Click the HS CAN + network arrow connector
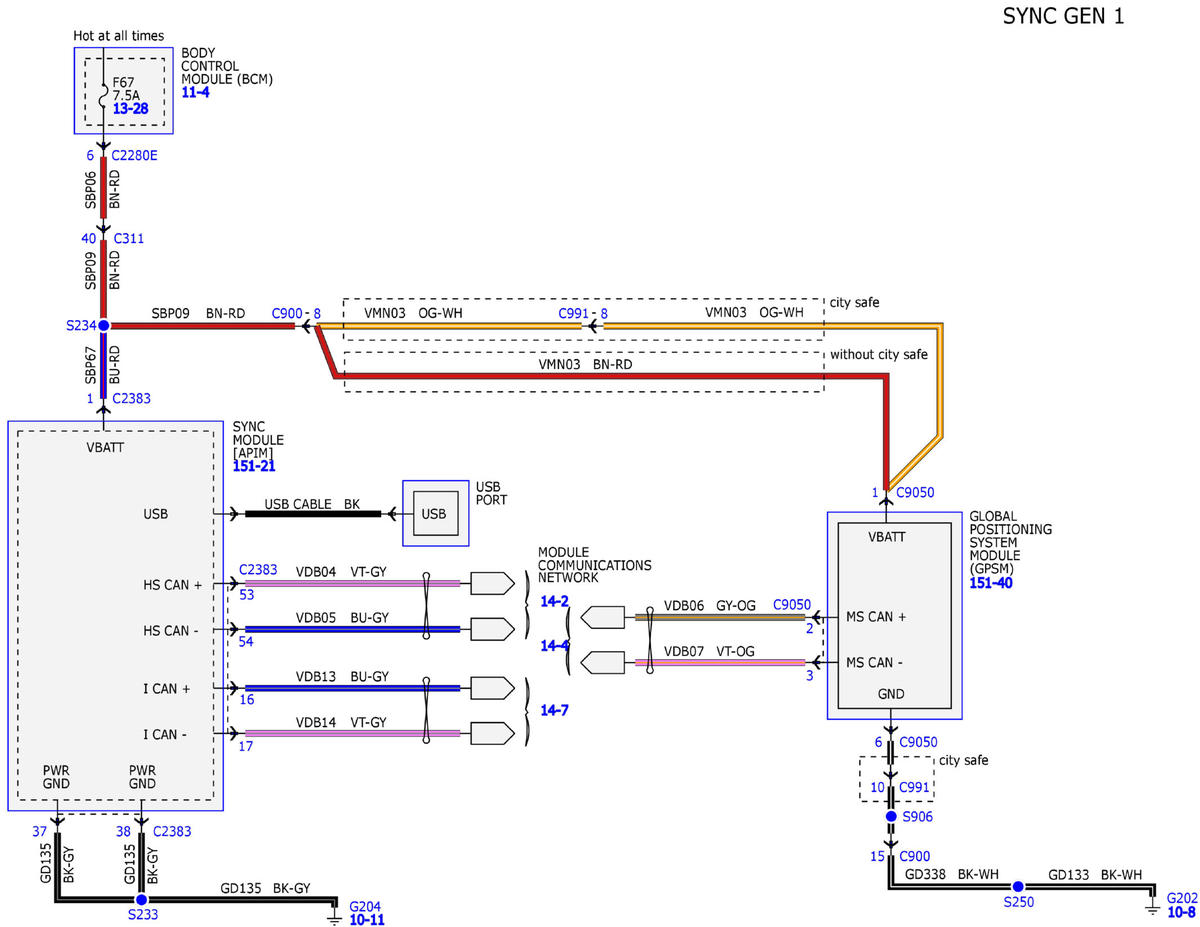Viewport: 1200px width, 927px height. [490, 582]
